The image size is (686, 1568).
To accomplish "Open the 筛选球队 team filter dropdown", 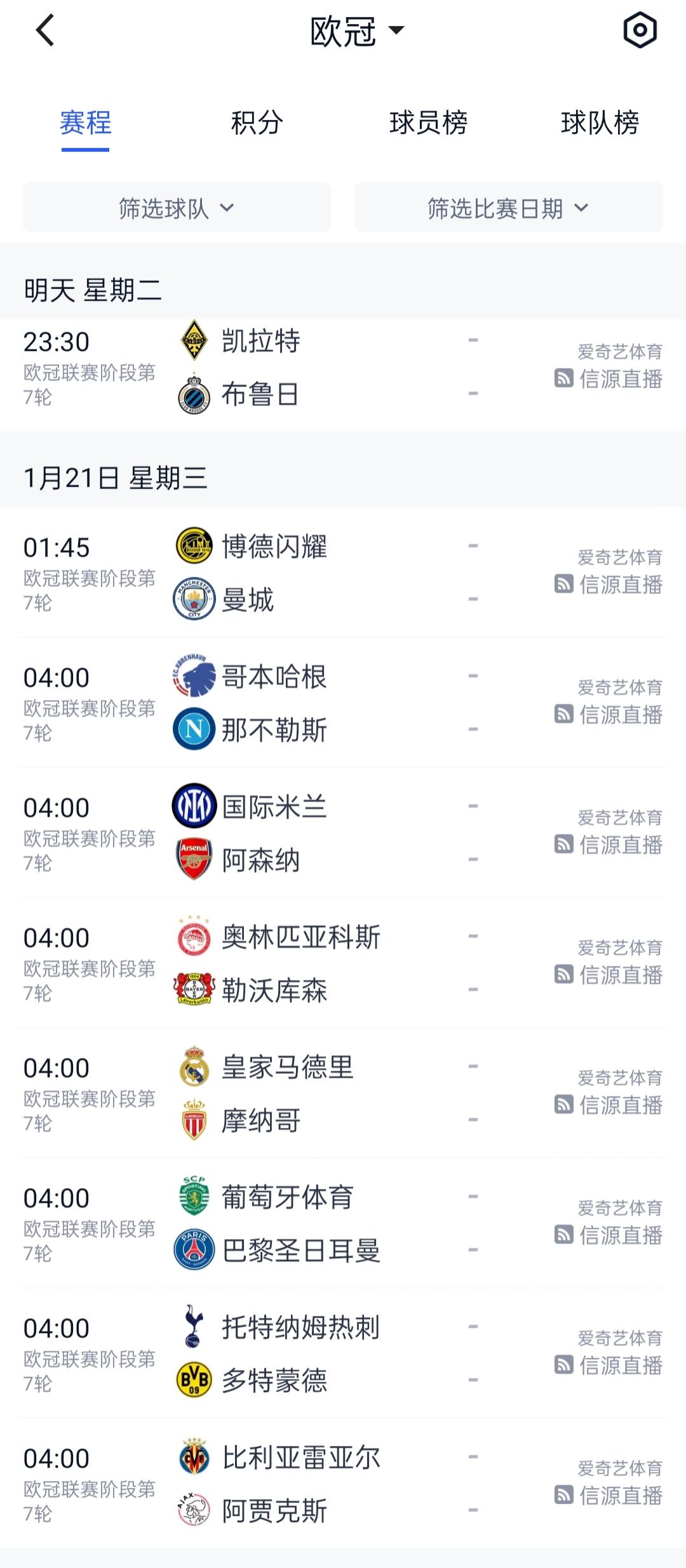I will (x=177, y=208).
